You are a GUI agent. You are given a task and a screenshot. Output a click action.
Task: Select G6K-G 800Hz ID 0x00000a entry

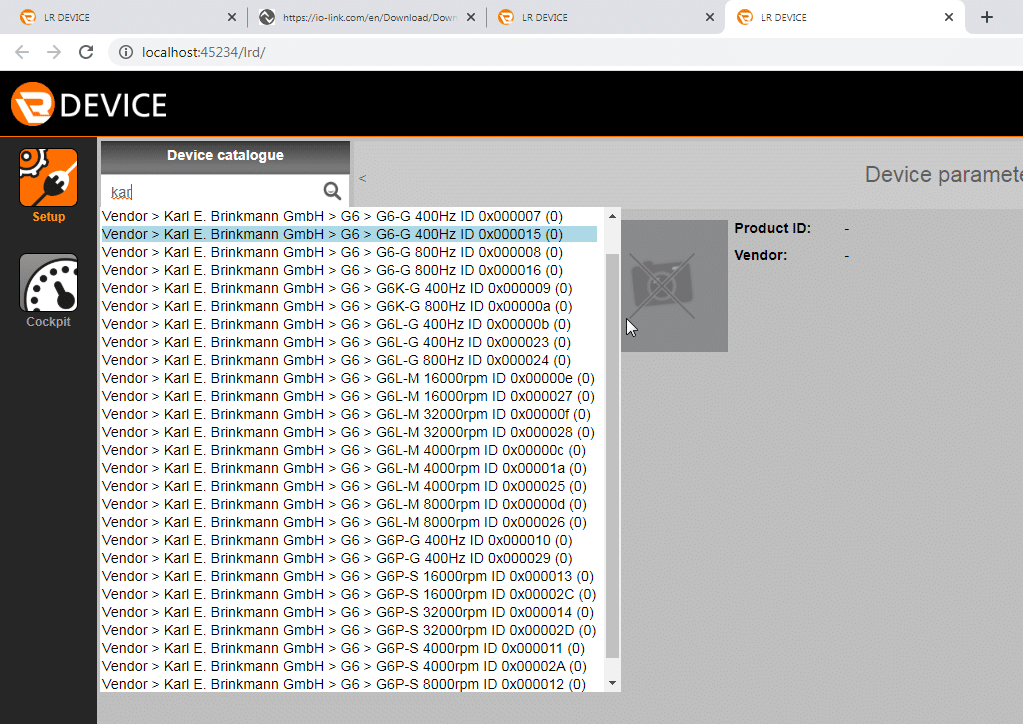(x=349, y=306)
